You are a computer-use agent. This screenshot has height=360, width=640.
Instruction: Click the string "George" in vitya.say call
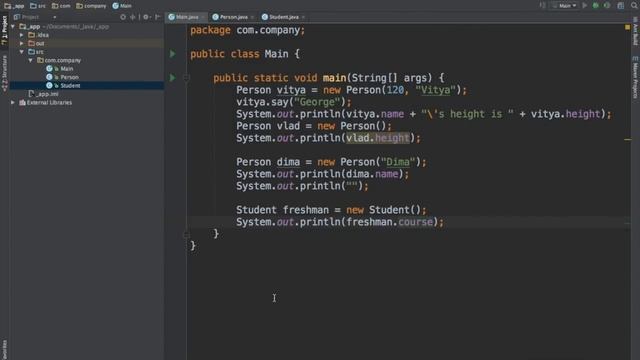pyautogui.click(x=317, y=102)
